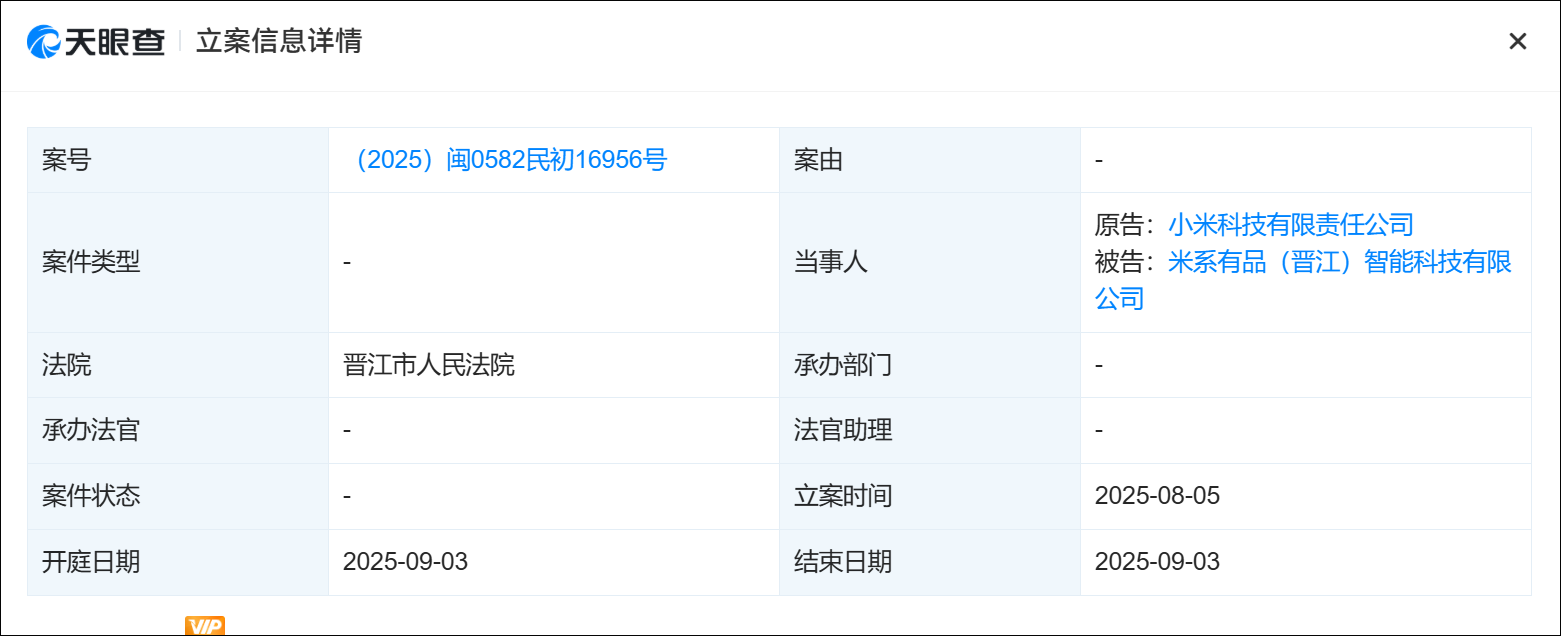The height and width of the screenshot is (636, 1561).
Task: Click the 承办部门 label cell
Action: tap(842, 365)
